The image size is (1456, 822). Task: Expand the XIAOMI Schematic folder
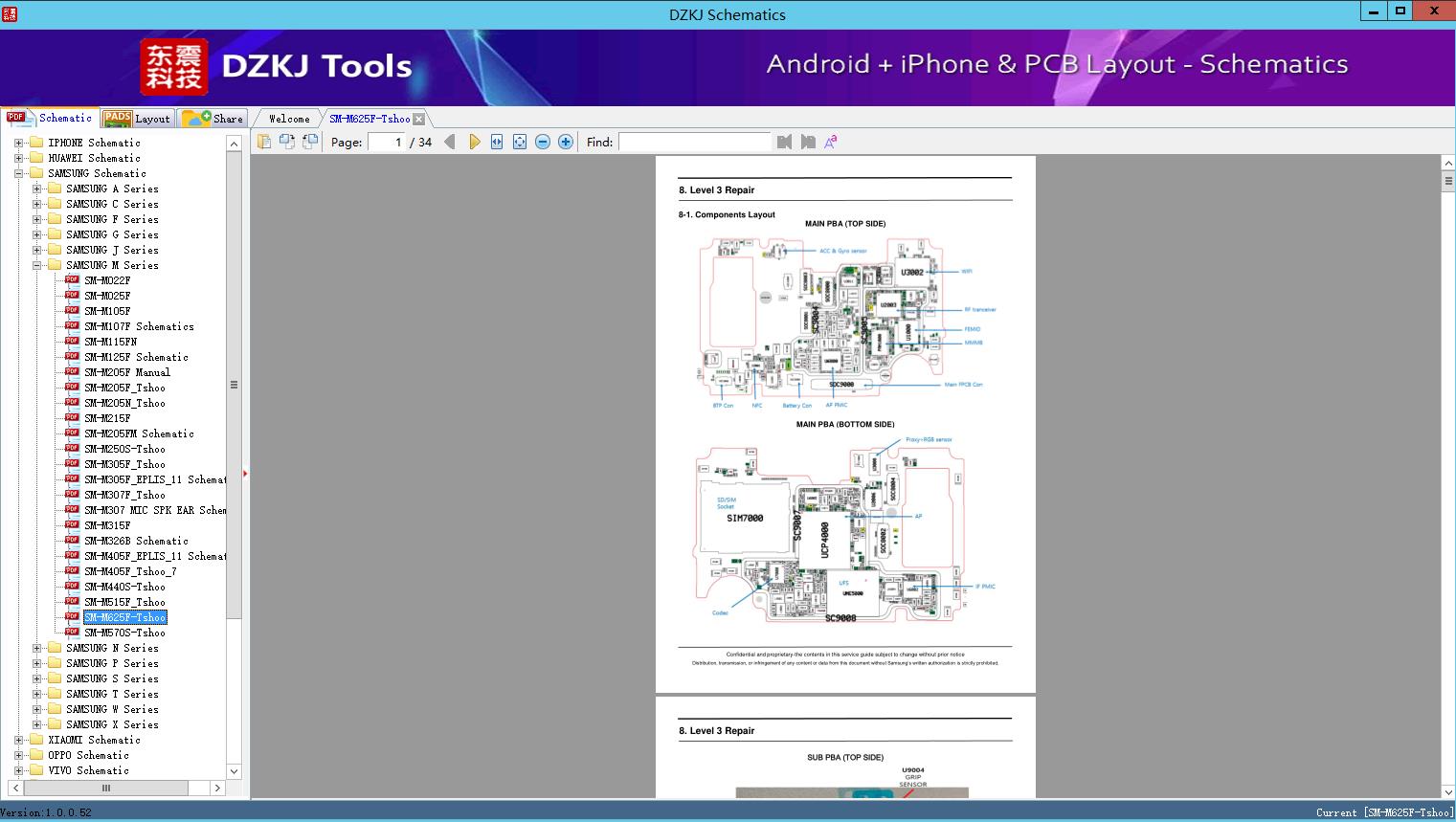click(x=18, y=740)
